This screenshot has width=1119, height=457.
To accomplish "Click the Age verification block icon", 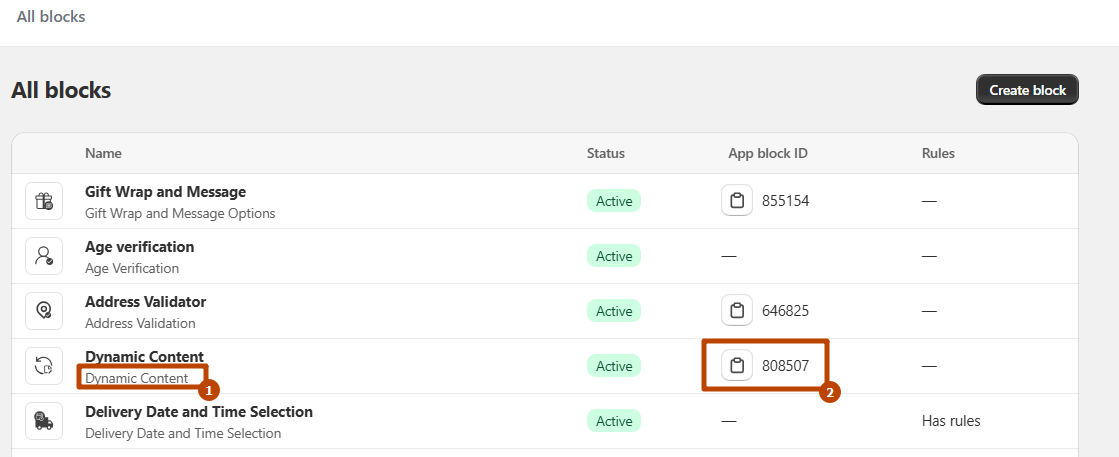I will (44, 256).
